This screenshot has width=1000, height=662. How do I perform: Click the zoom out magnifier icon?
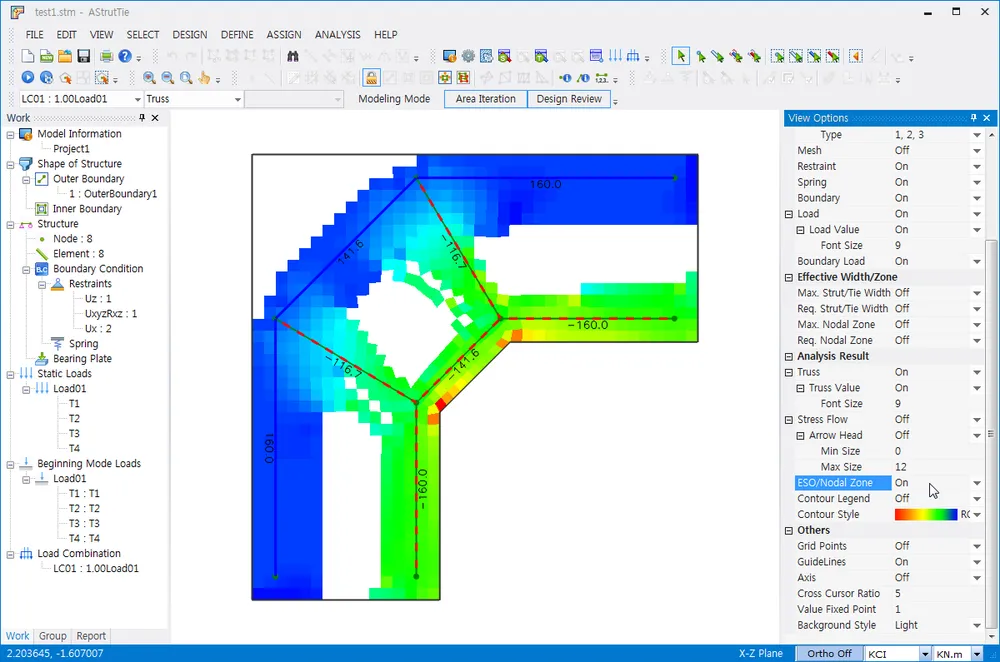coord(168,78)
